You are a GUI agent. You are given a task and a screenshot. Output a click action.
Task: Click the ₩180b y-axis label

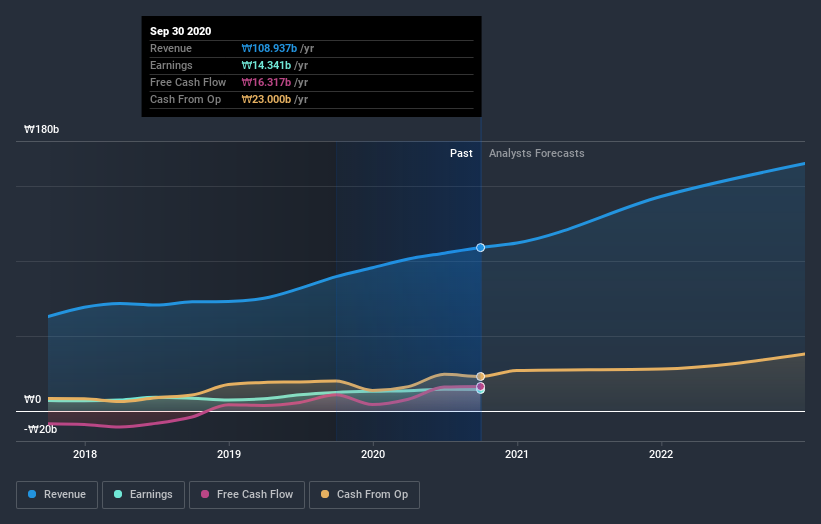[x=41, y=129]
